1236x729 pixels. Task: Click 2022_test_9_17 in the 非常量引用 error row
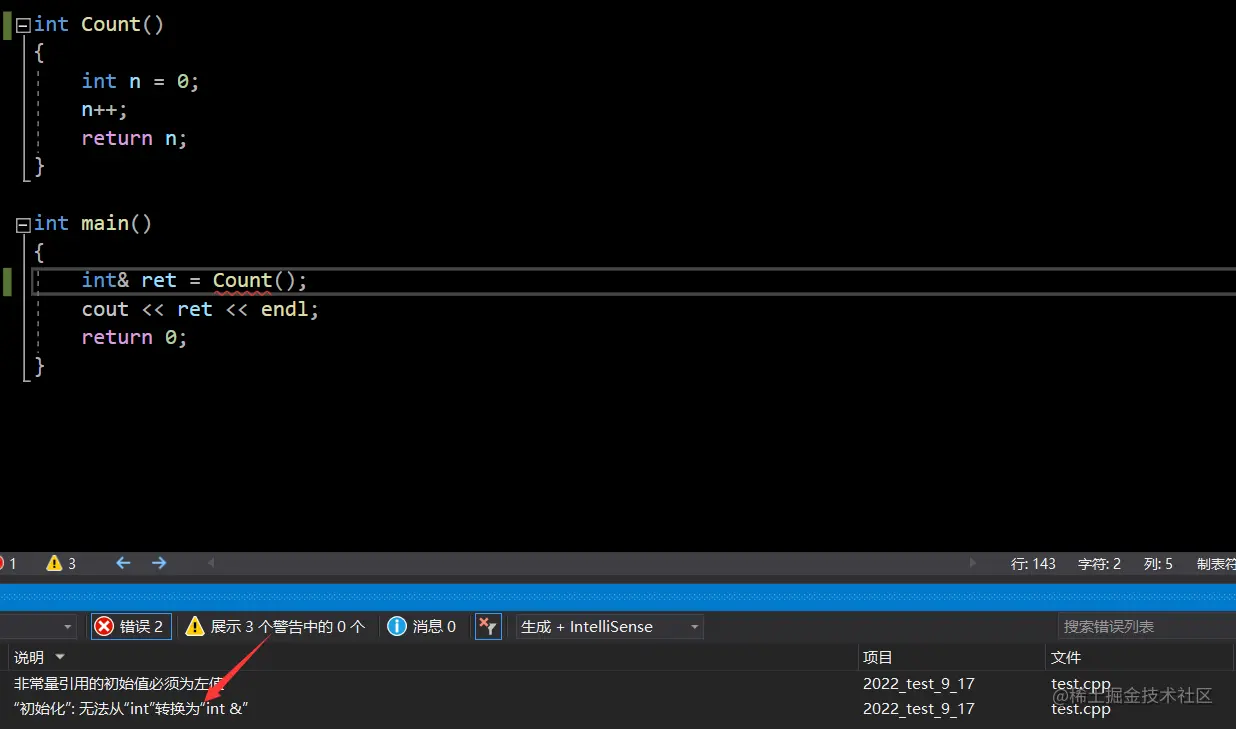919,684
